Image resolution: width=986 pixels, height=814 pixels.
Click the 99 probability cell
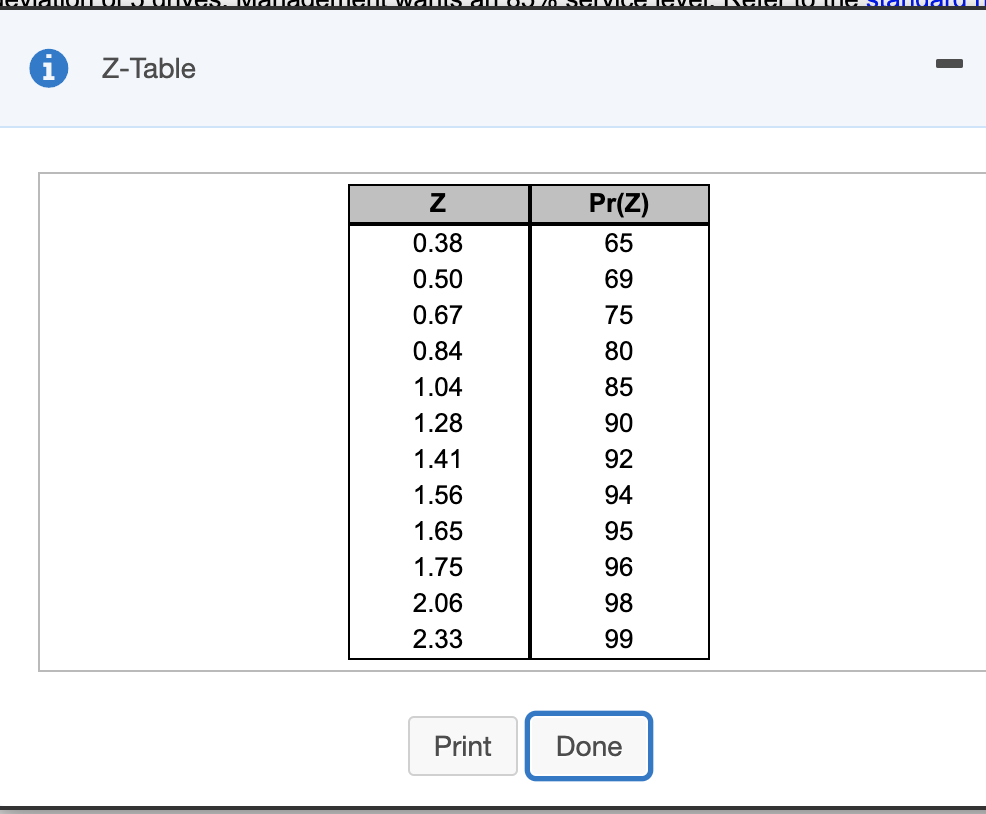[x=619, y=639]
